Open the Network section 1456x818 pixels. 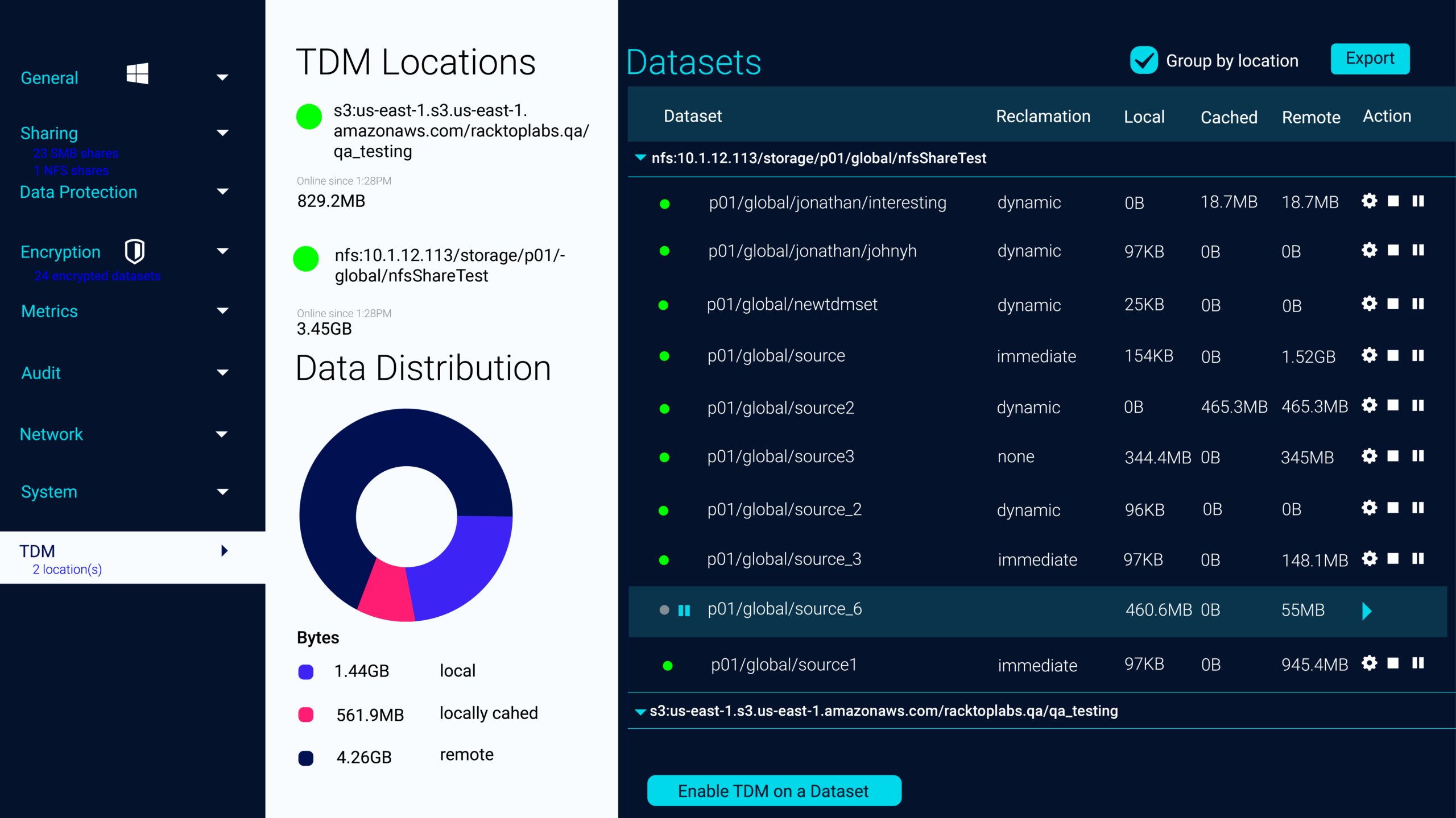click(x=51, y=434)
